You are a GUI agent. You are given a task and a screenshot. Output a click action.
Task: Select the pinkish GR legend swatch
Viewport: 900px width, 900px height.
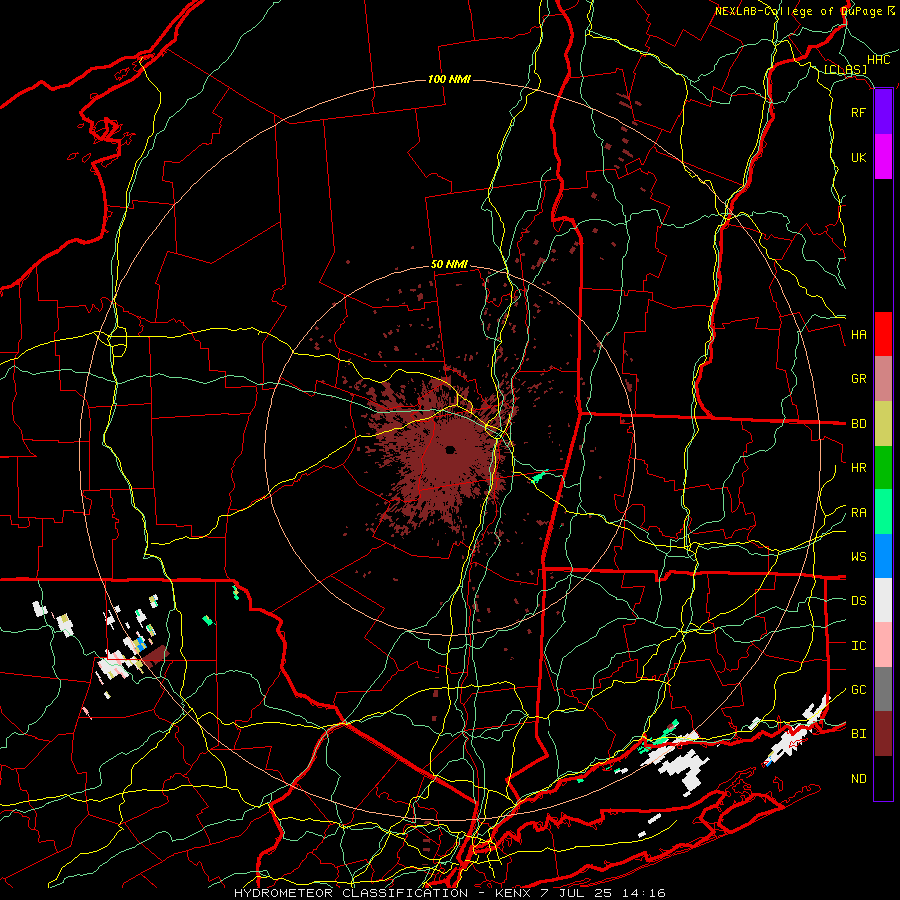tap(883, 379)
